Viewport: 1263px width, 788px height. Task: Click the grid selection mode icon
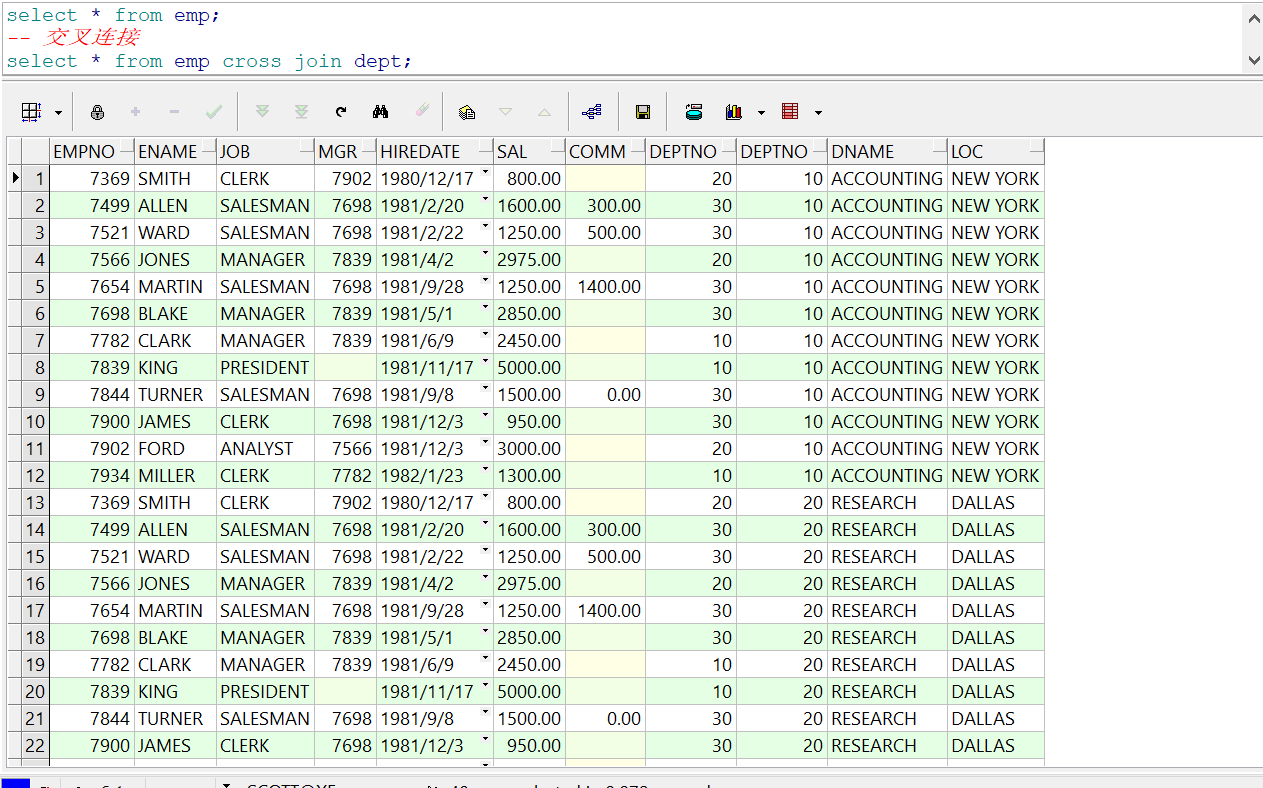click(x=31, y=112)
